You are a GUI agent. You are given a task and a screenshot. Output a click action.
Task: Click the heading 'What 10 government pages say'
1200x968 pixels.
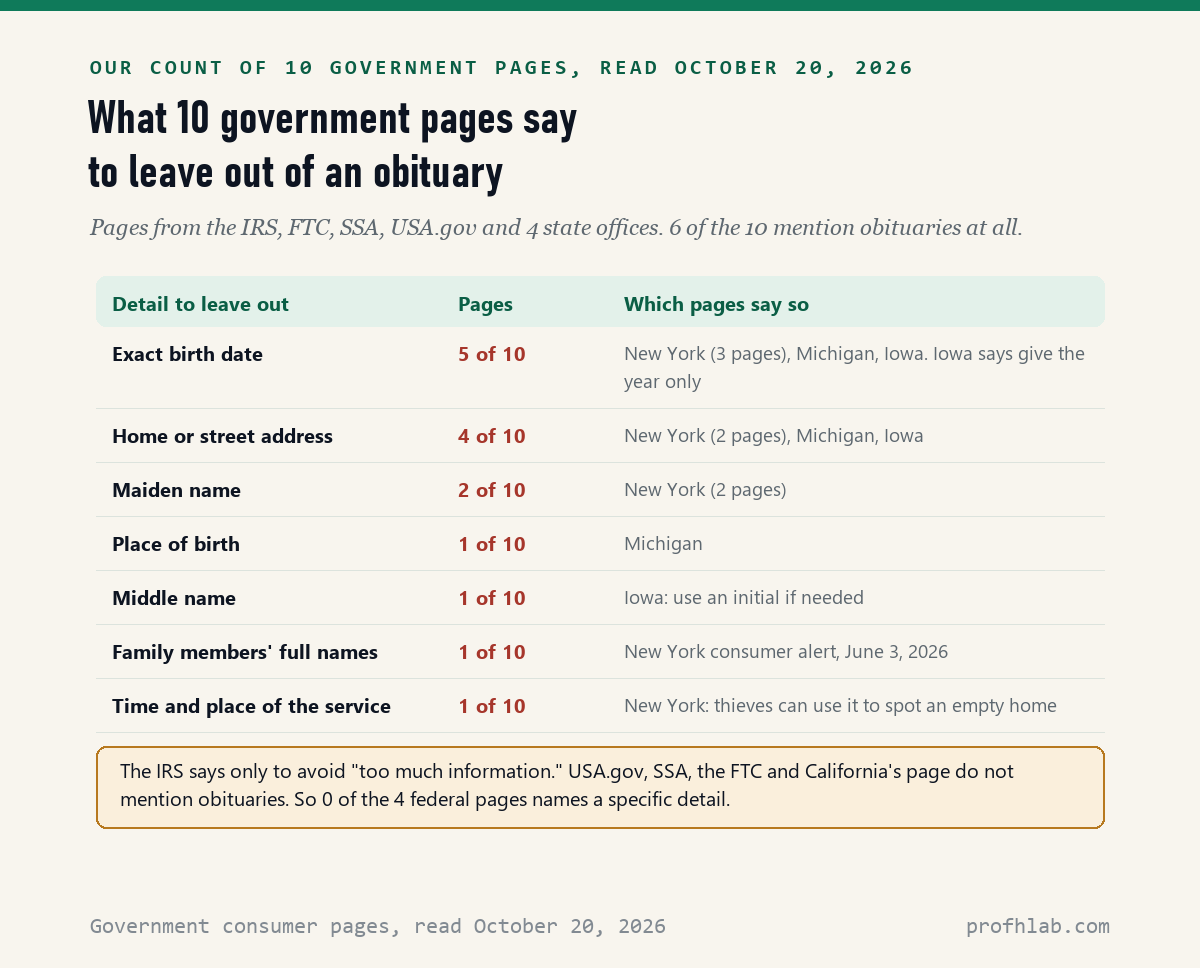pos(333,119)
